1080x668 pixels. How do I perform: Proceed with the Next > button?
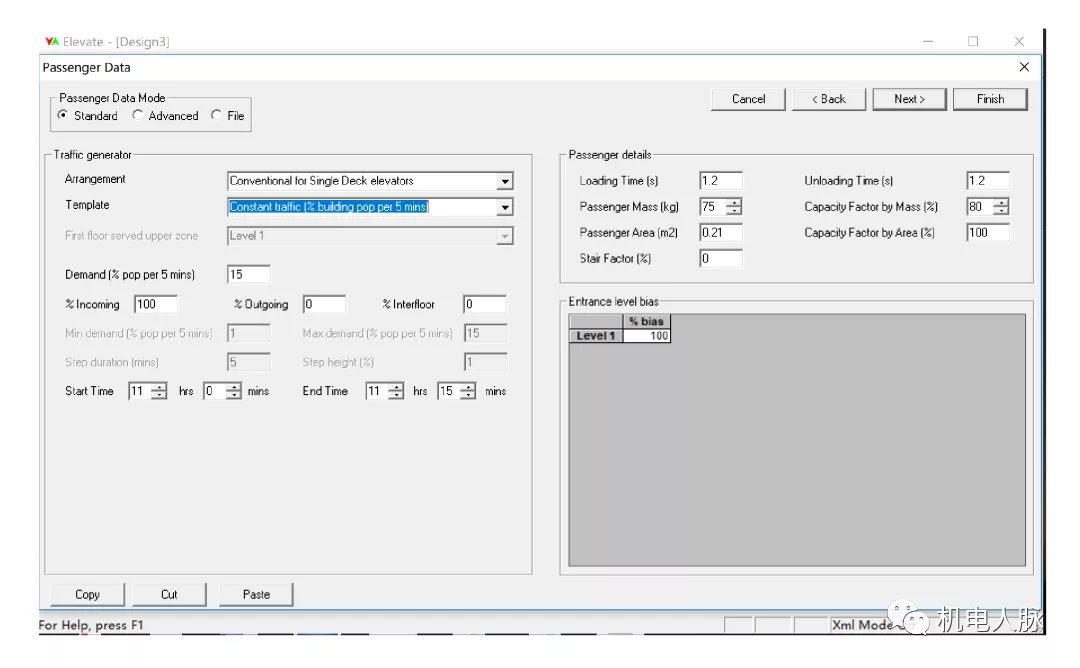point(909,99)
